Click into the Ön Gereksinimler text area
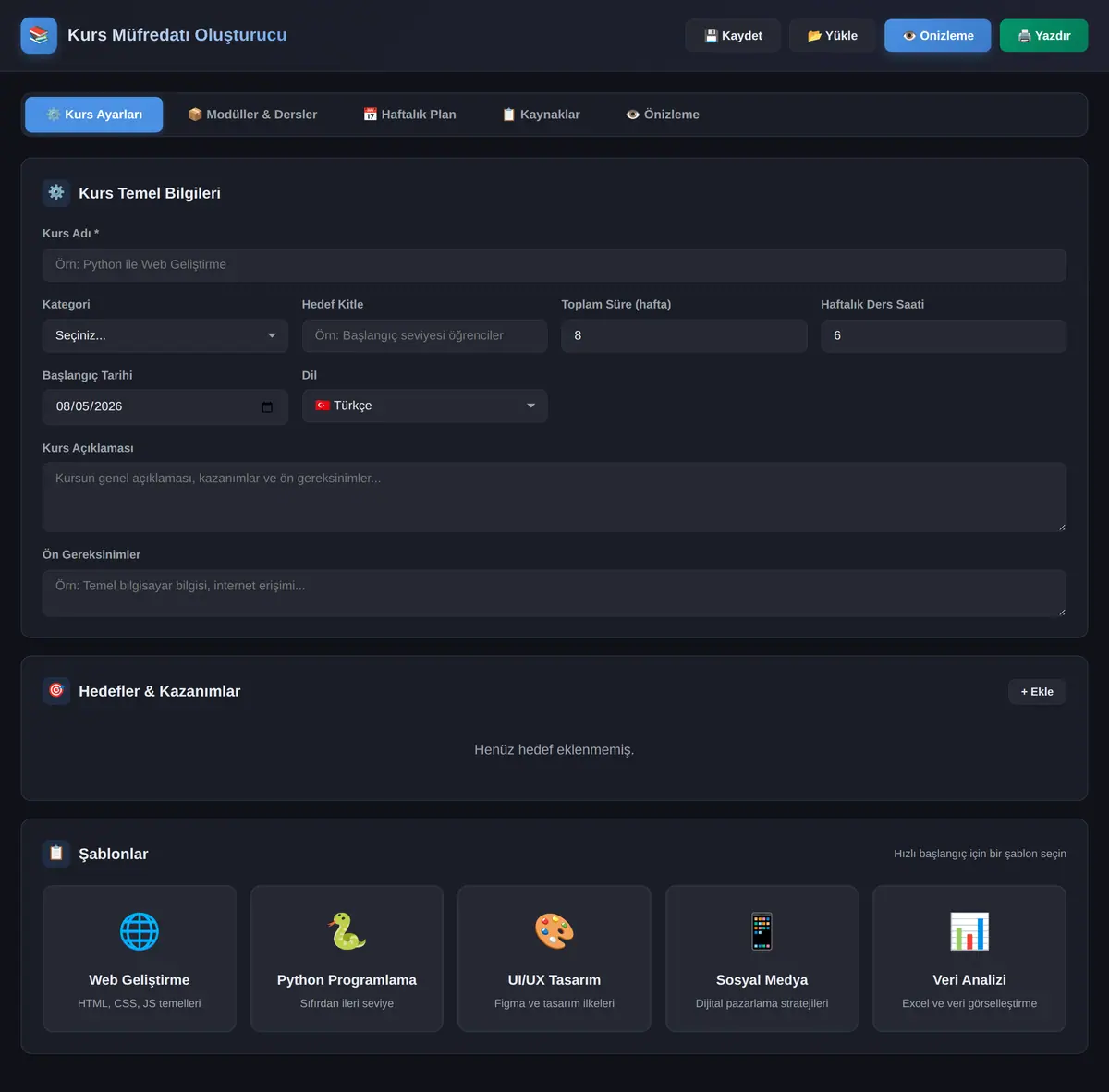1109x1092 pixels. 554,593
